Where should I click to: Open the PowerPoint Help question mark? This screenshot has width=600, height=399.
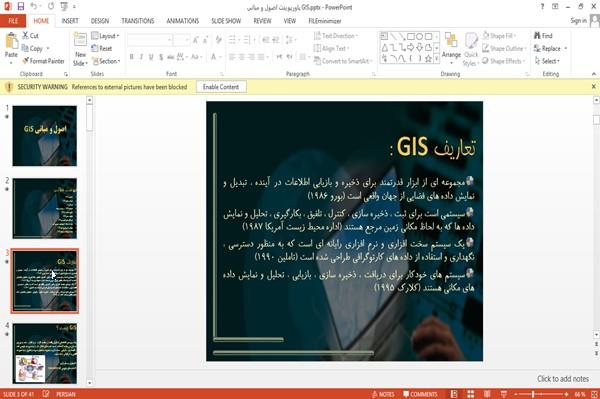(x=542, y=7)
